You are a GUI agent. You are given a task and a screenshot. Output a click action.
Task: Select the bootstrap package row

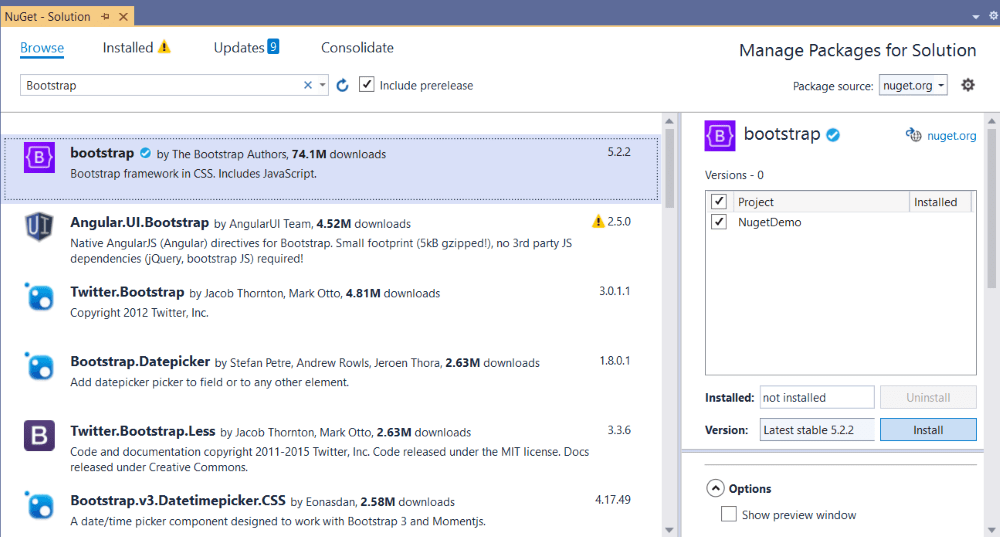331,168
